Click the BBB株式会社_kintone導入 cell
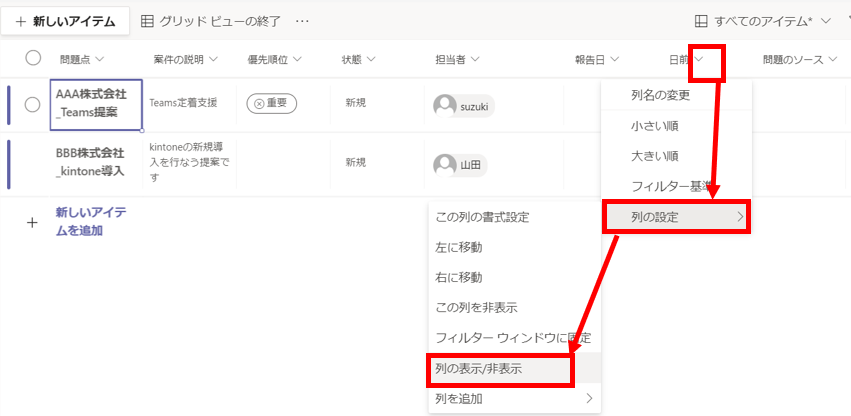This screenshot has width=851, height=416. click(x=96, y=162)
